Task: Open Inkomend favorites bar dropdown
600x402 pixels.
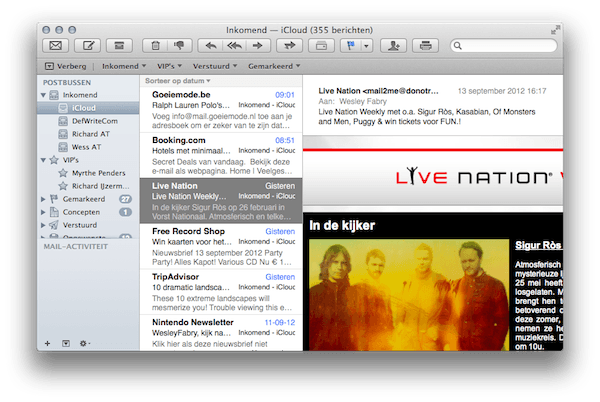Action: point(124,66)
